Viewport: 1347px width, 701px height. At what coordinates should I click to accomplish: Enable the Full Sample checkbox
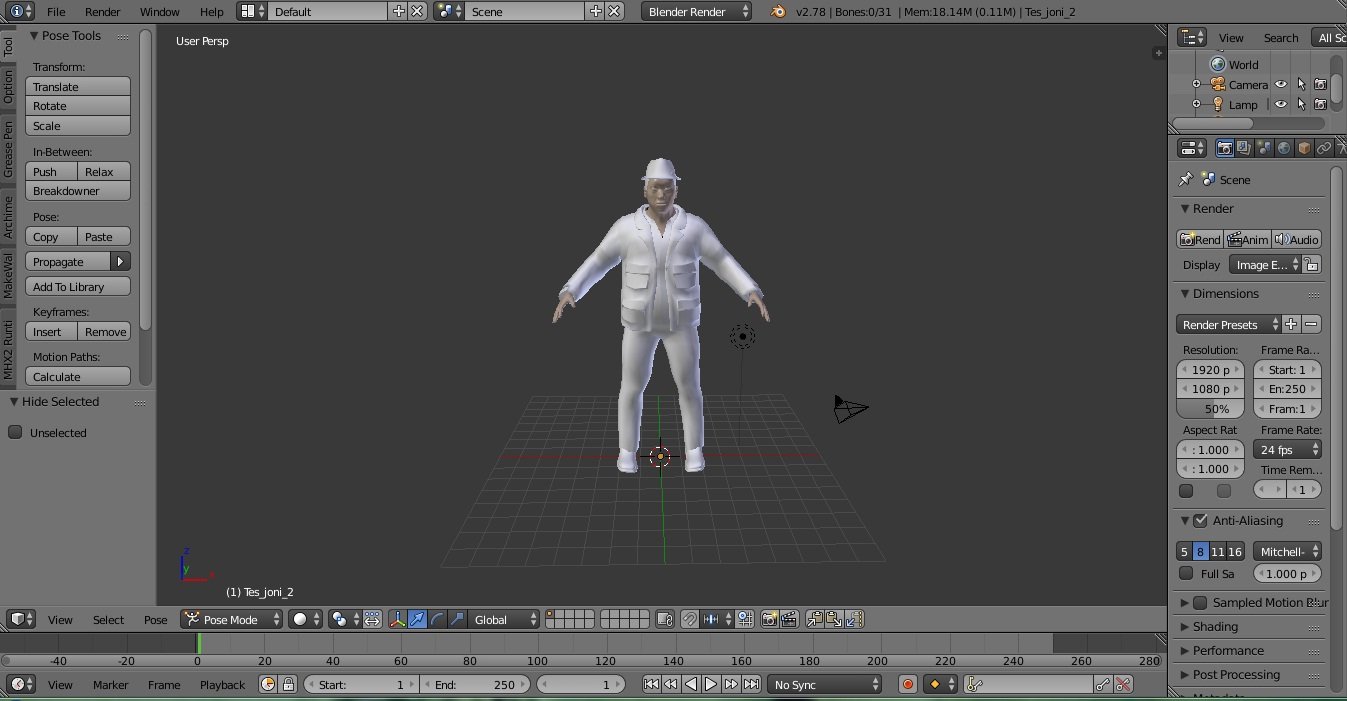(1186, 573)
